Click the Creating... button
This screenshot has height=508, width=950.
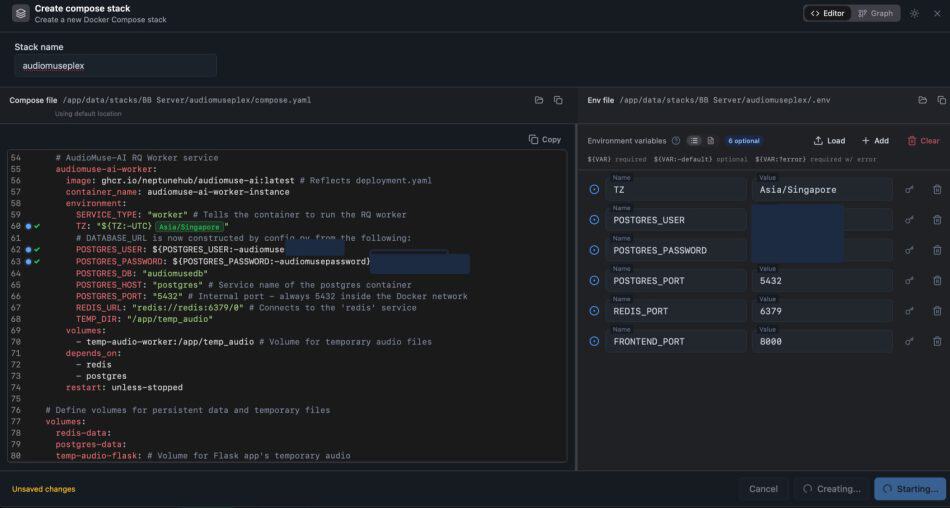click(831, 489)
